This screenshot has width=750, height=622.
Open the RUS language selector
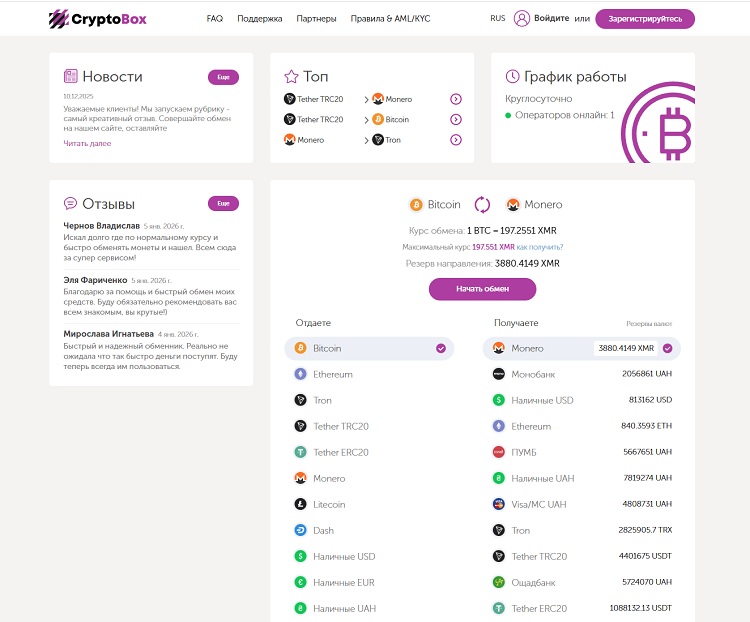pyautogui.click(x=497, y=18)
